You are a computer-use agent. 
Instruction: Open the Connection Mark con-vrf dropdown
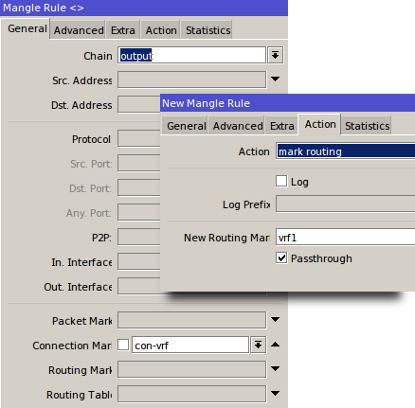pyautogui.click(x=258, y=345)
